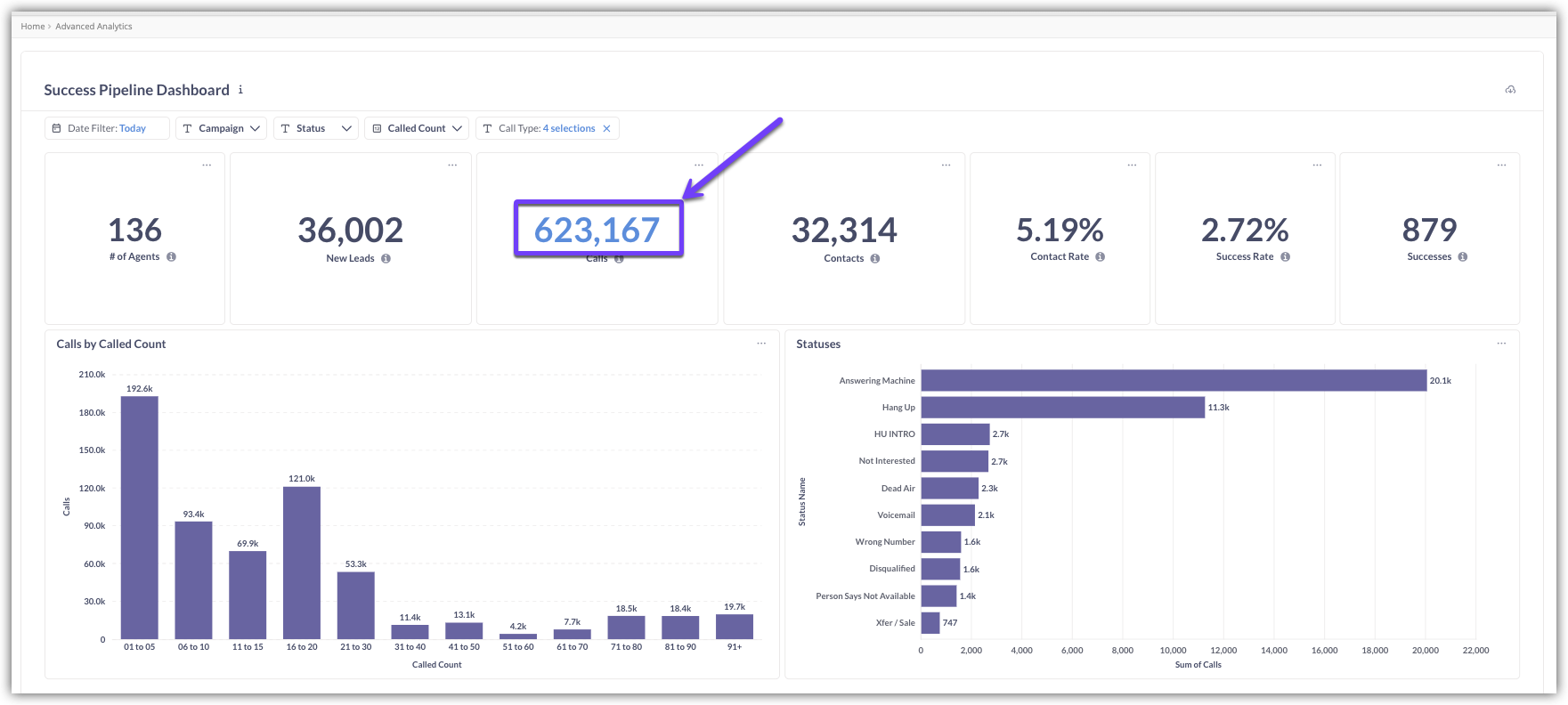1568x705 pixels.
Task: Open the Date Filter set to Today
Action: 107,128
